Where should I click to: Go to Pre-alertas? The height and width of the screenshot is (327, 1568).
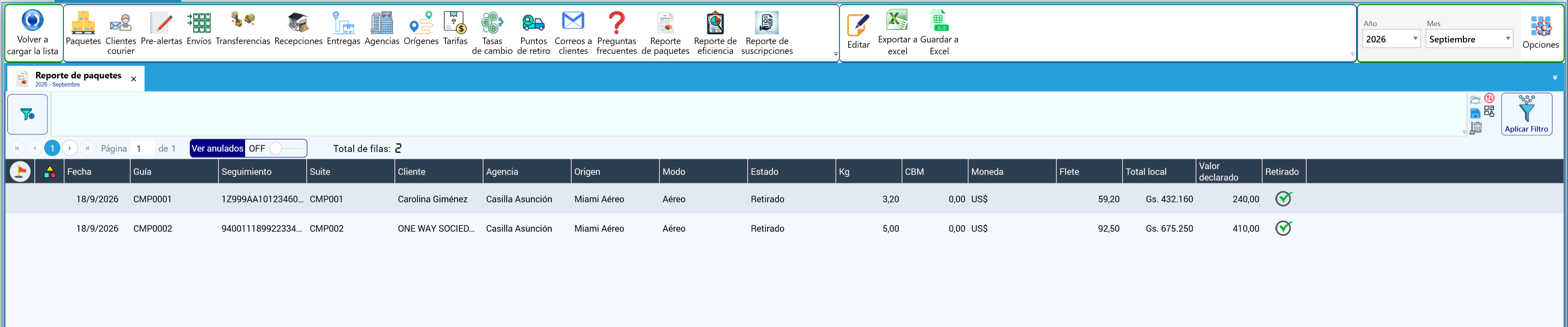point(161,29)
